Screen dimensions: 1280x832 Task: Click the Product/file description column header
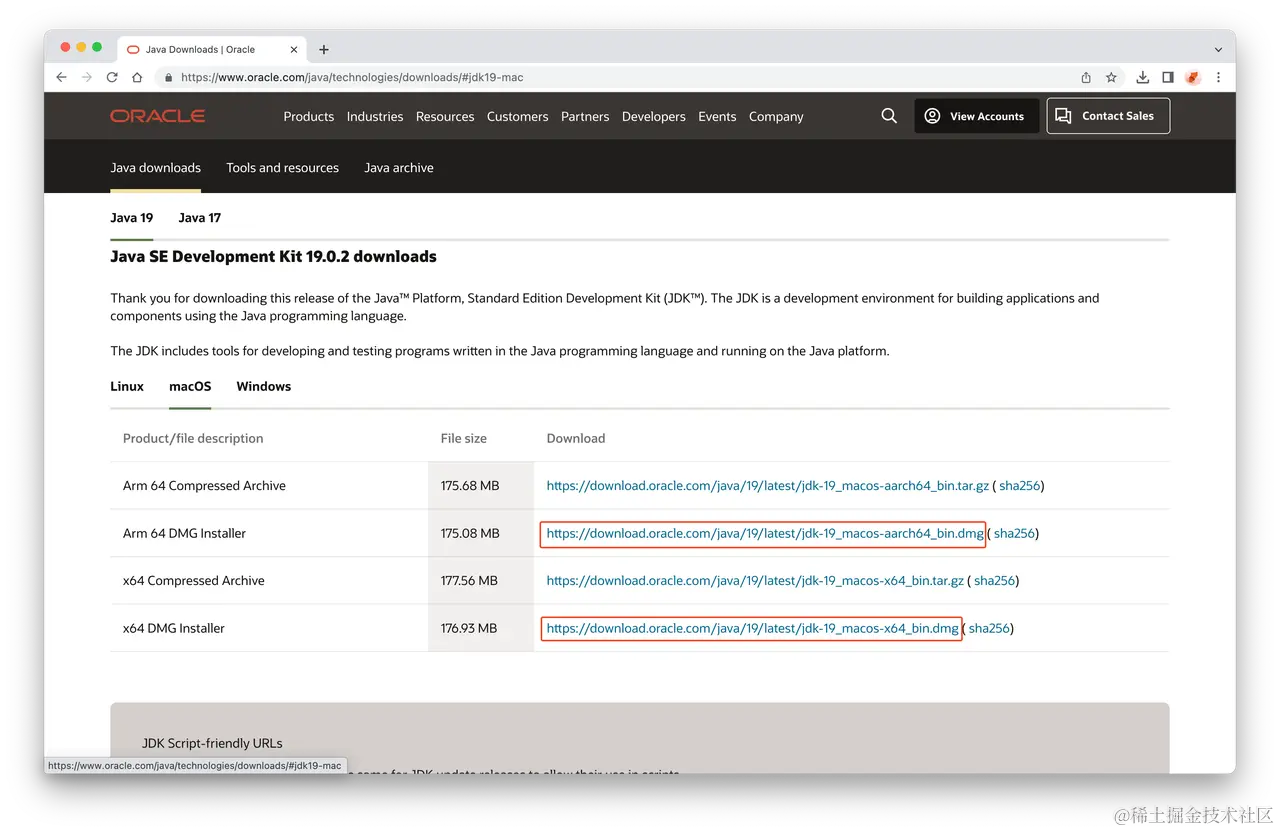point(193,439)
